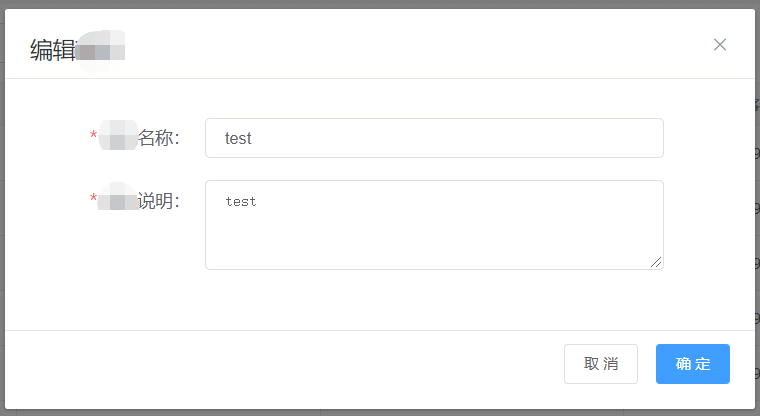Click the 编辑 dialog title text

(53, 50)
